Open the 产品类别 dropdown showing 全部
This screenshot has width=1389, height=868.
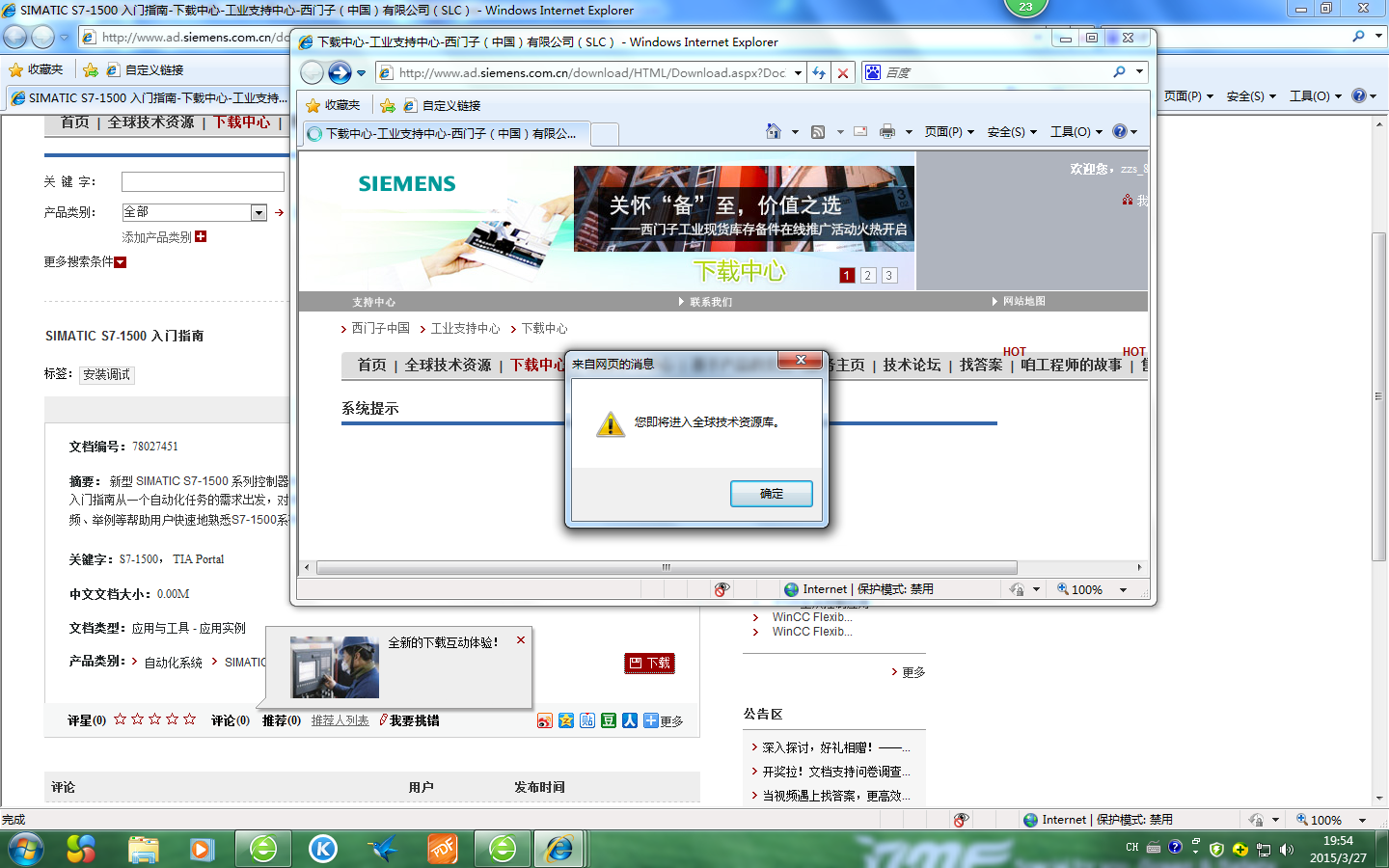point(259,212)
